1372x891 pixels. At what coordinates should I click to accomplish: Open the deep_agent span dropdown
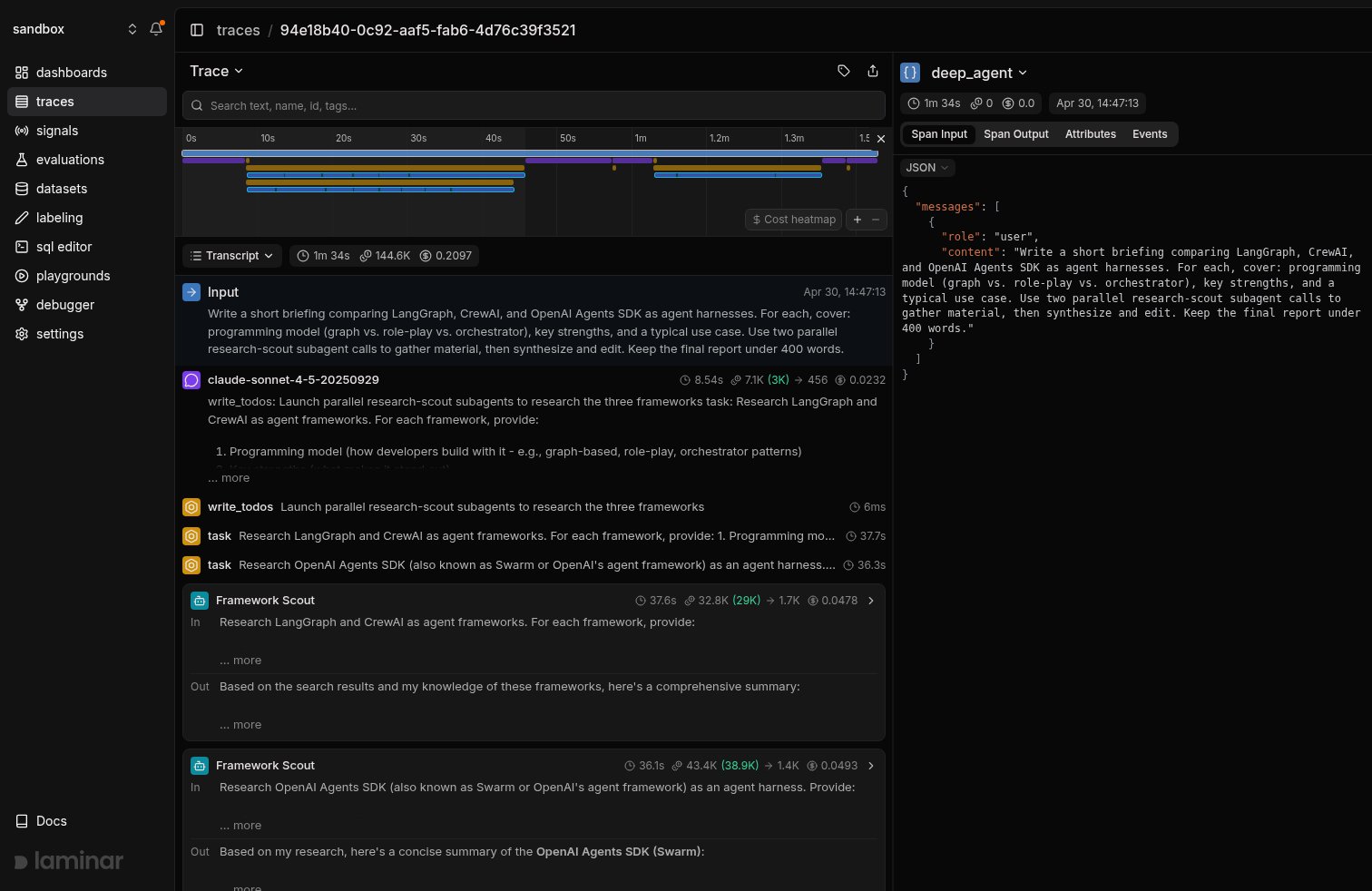click(x=979, y=73)
